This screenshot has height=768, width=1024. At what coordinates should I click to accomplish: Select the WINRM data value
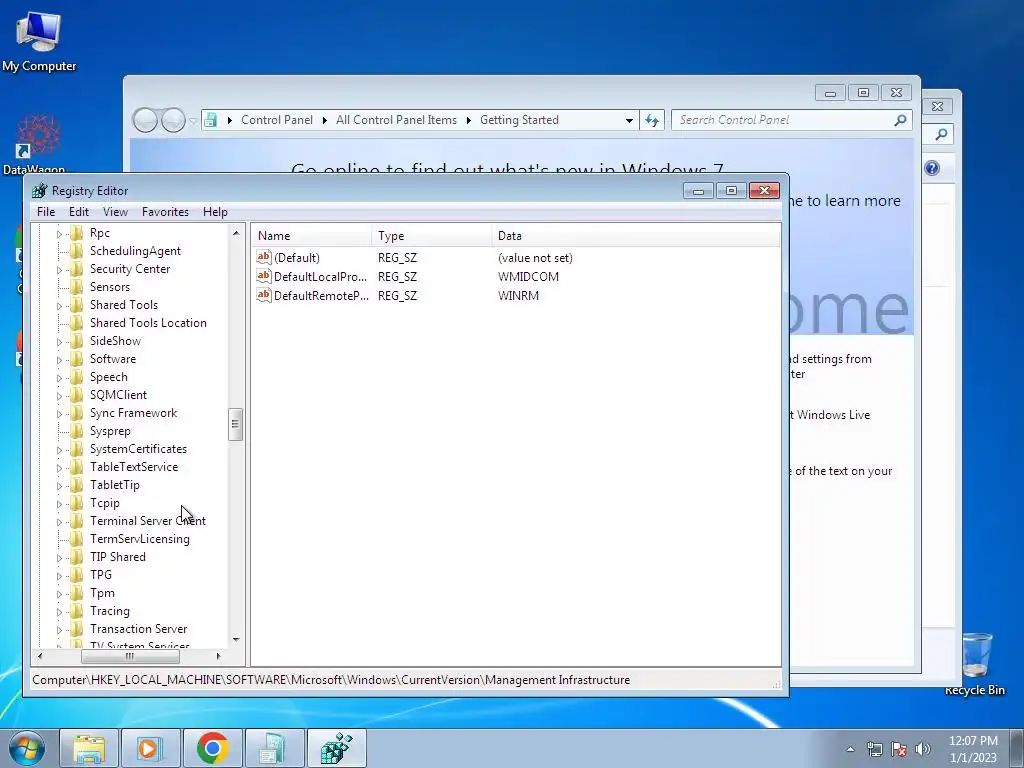point(518,296)
